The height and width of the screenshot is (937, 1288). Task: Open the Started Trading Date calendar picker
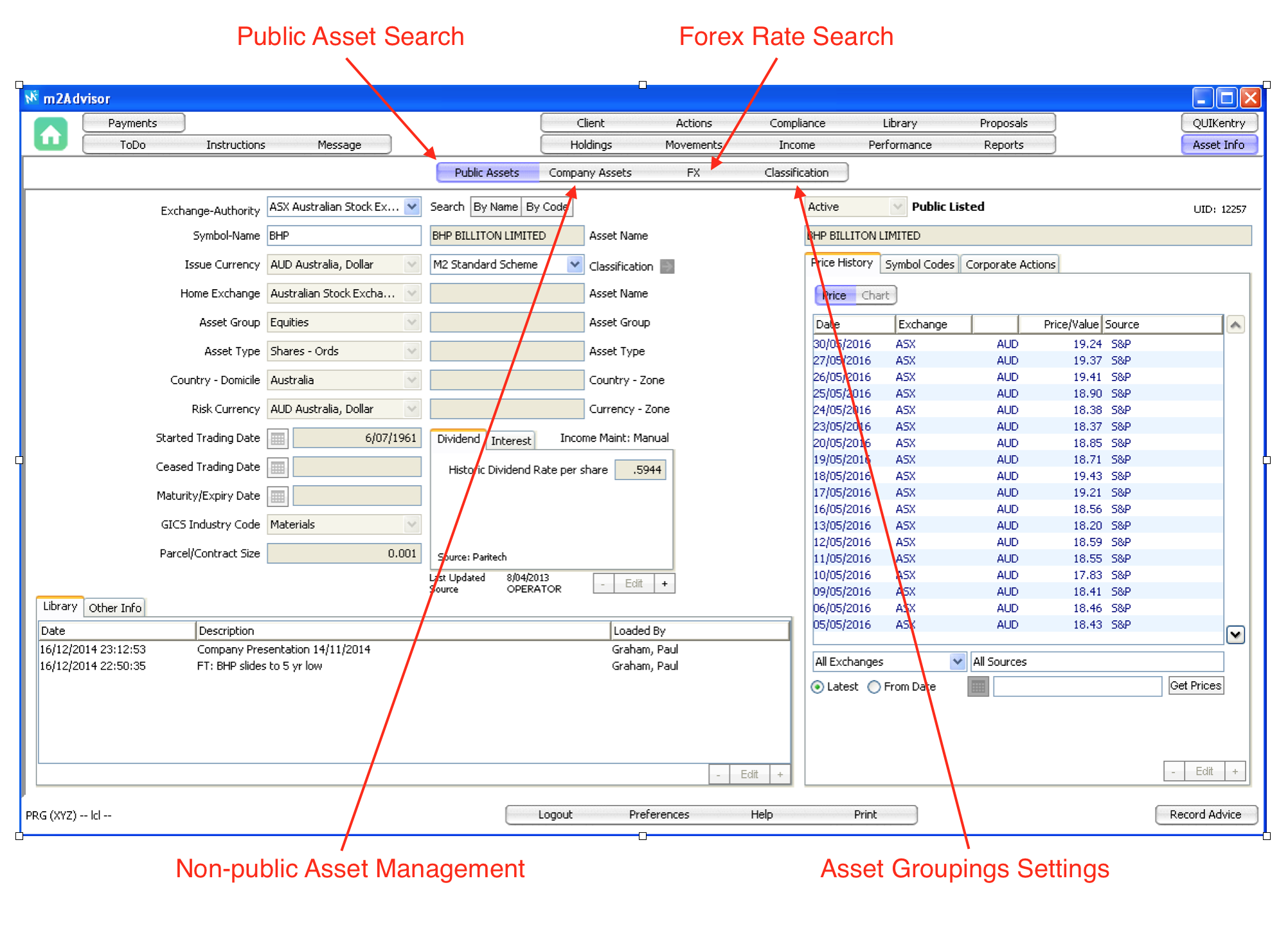coord(278,438)
